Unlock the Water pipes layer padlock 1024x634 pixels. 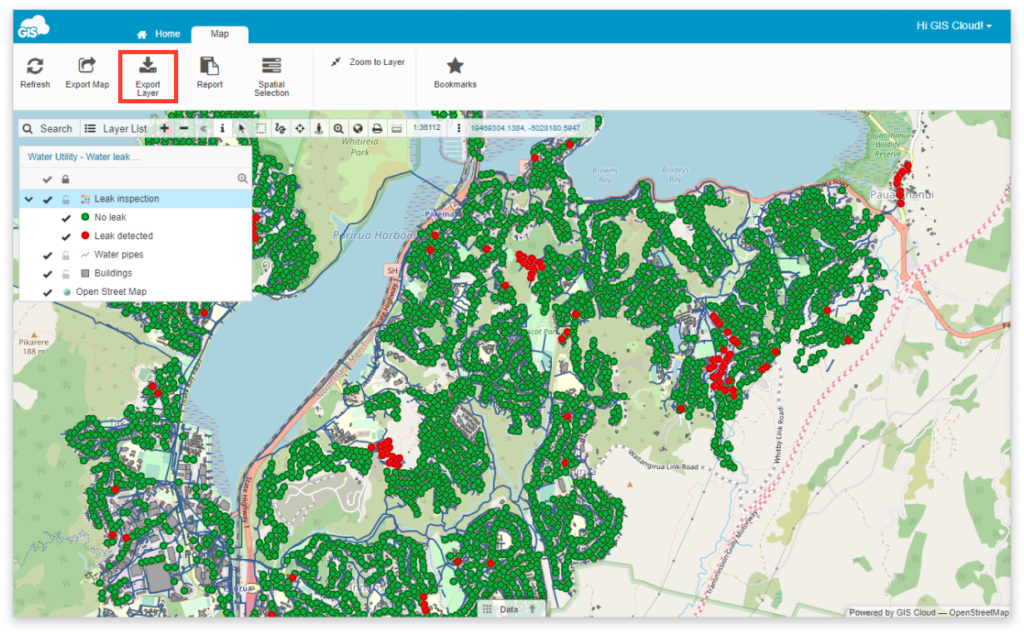[x=66, y=255]
